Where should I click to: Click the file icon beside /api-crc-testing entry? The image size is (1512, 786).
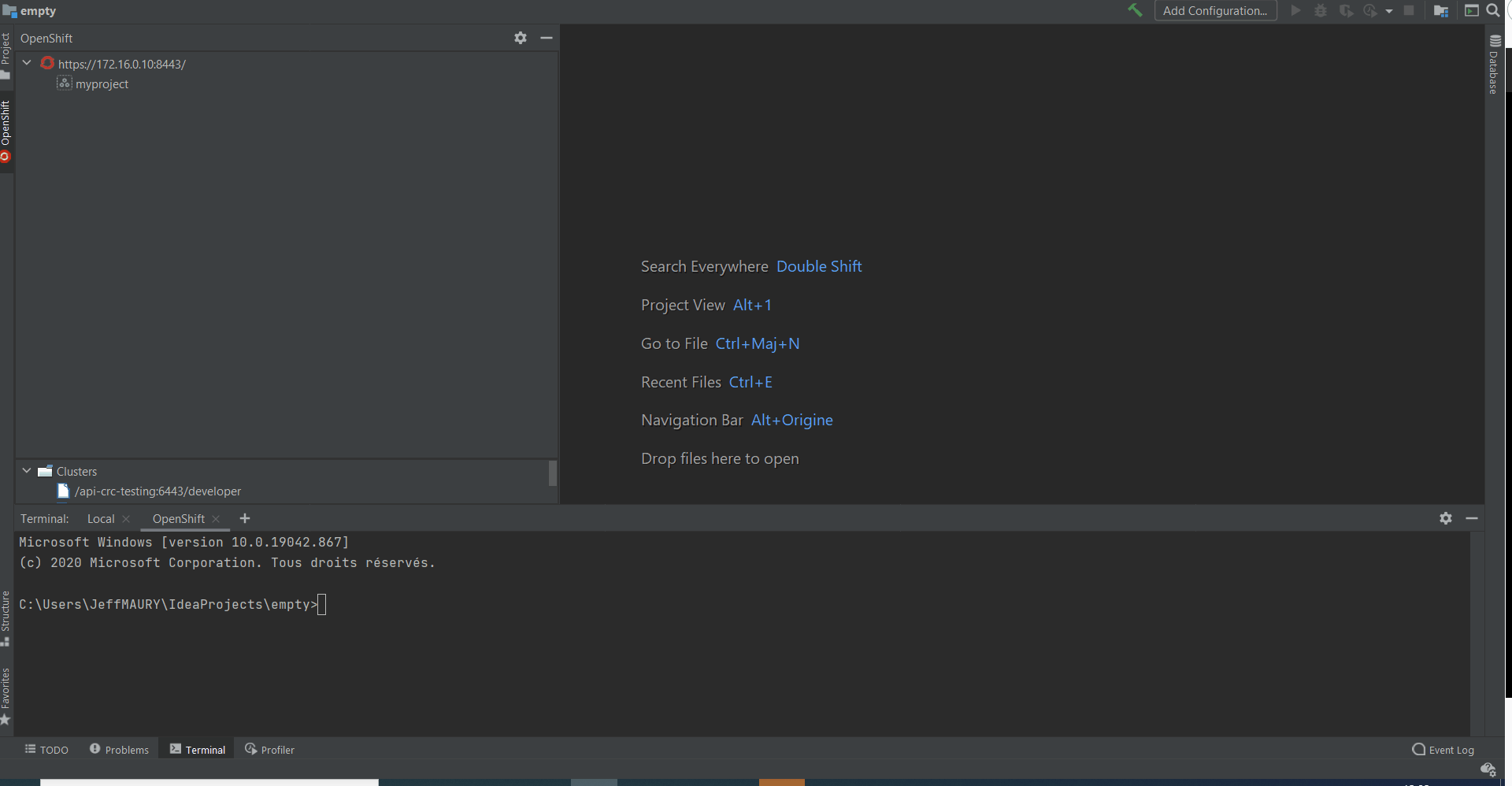[x=63, y=491]
